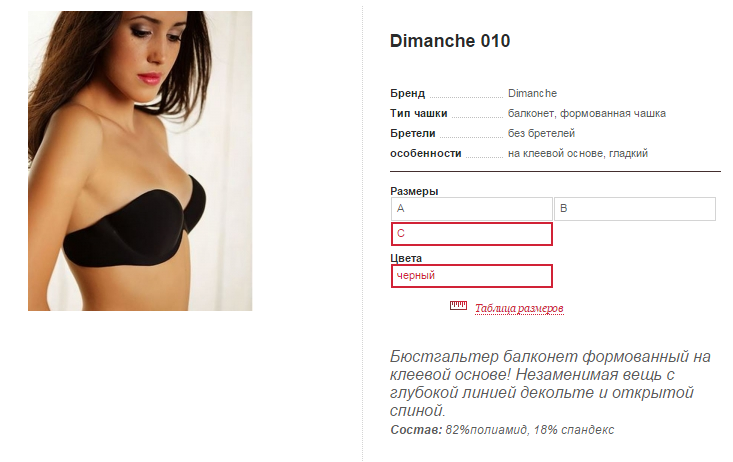733x462 pixels.
Task: Click the product photo of the black bra
Action: pos(140,161)
